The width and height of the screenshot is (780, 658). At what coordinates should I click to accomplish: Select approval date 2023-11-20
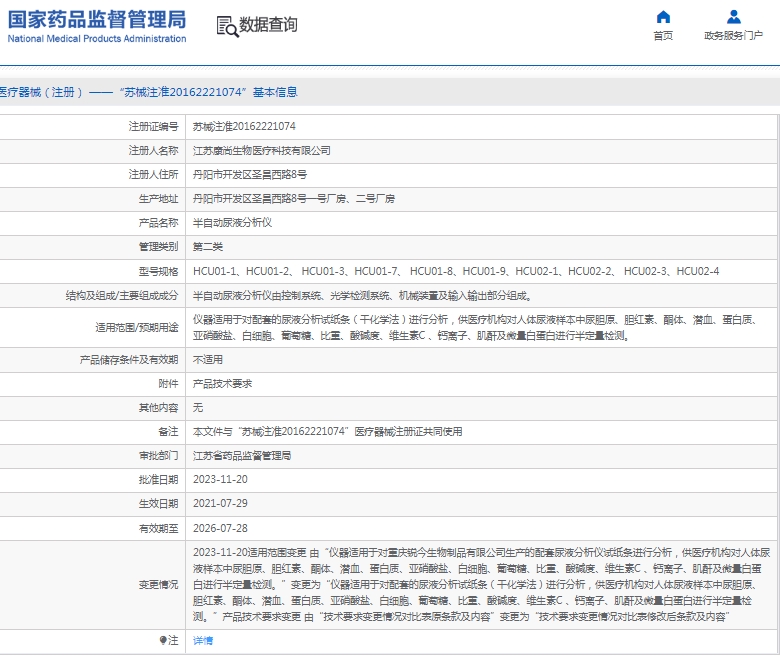point(220,479)
